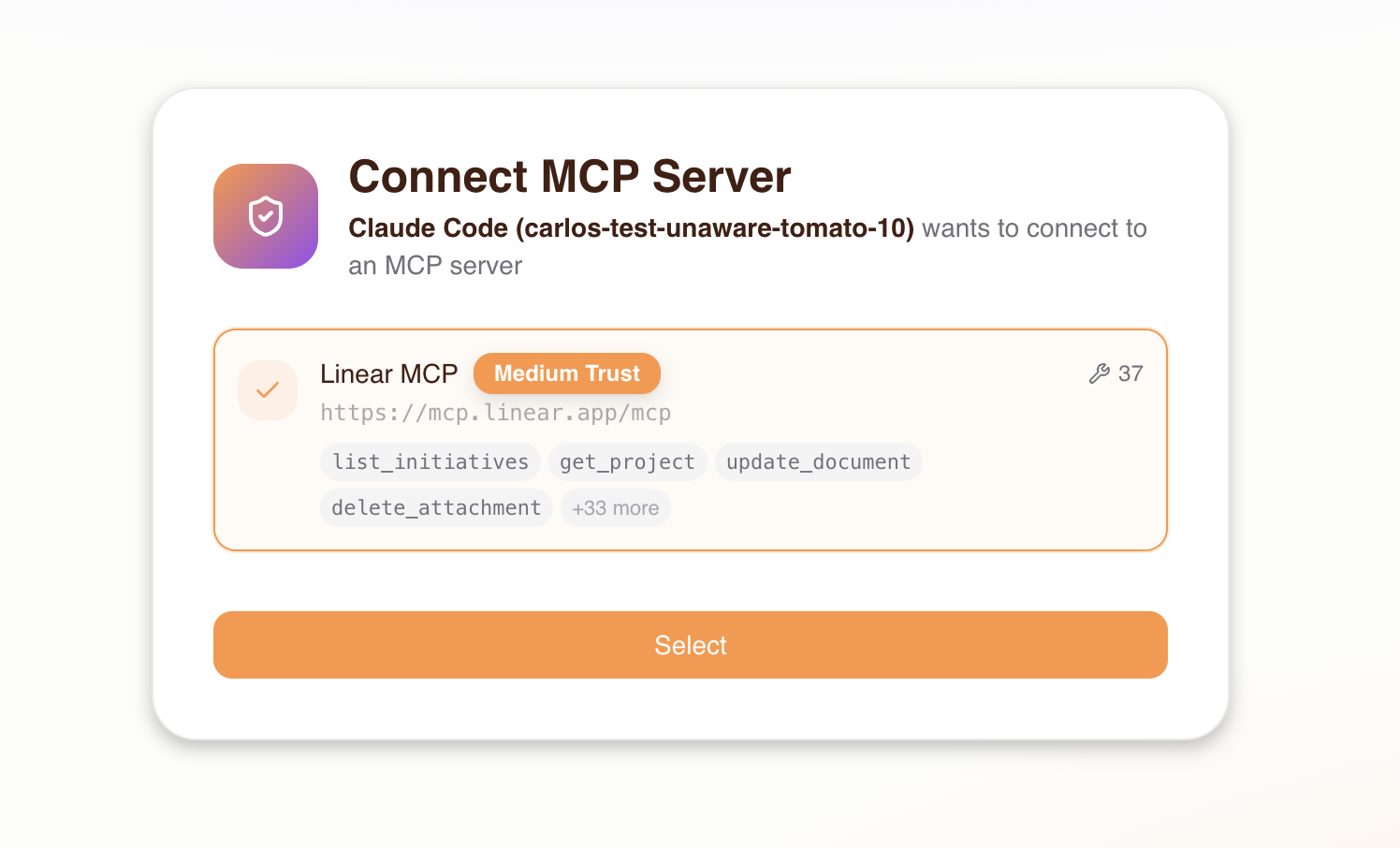Open the delete_attachment tool chip
Image resolution: width=1400 pixels, height=848 pixels.
[436, 507]
